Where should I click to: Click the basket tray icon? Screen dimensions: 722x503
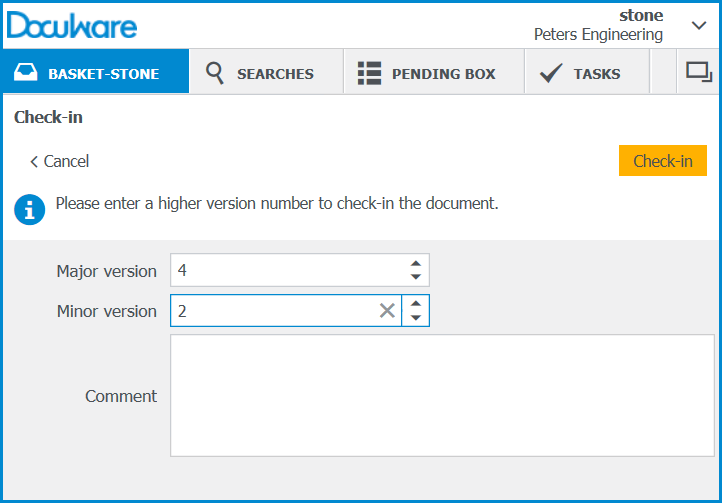point(27,73)
